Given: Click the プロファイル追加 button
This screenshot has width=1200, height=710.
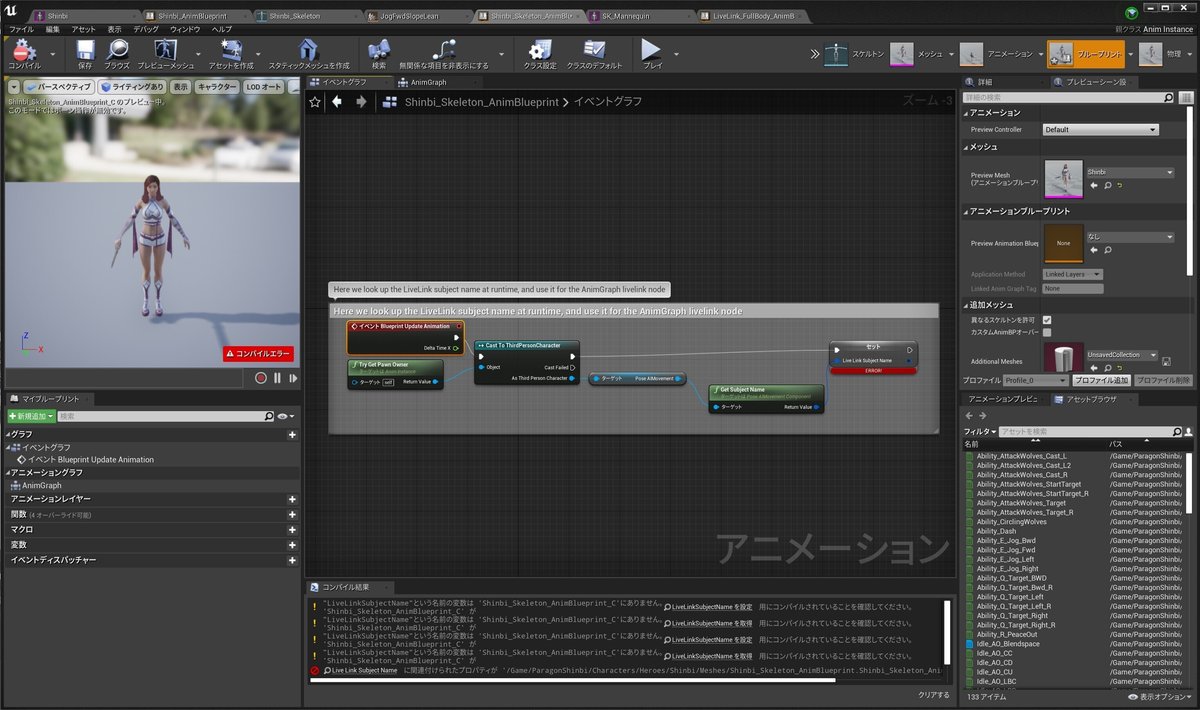Looking at the screenshot, I should click(x=1103, y=380).
